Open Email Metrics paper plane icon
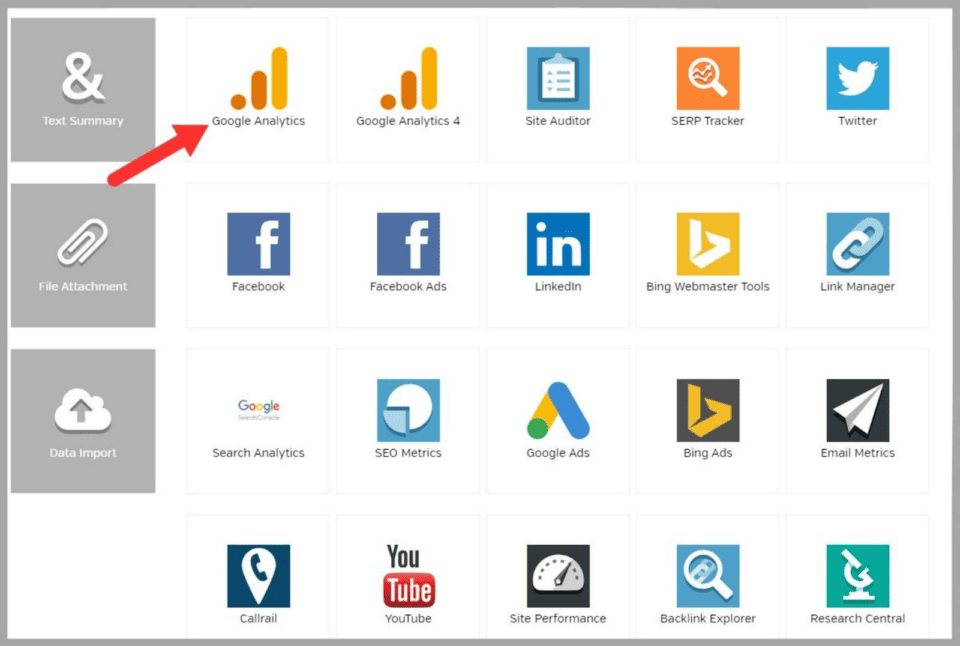Screen dimensions: 960x646 point(858,410)
